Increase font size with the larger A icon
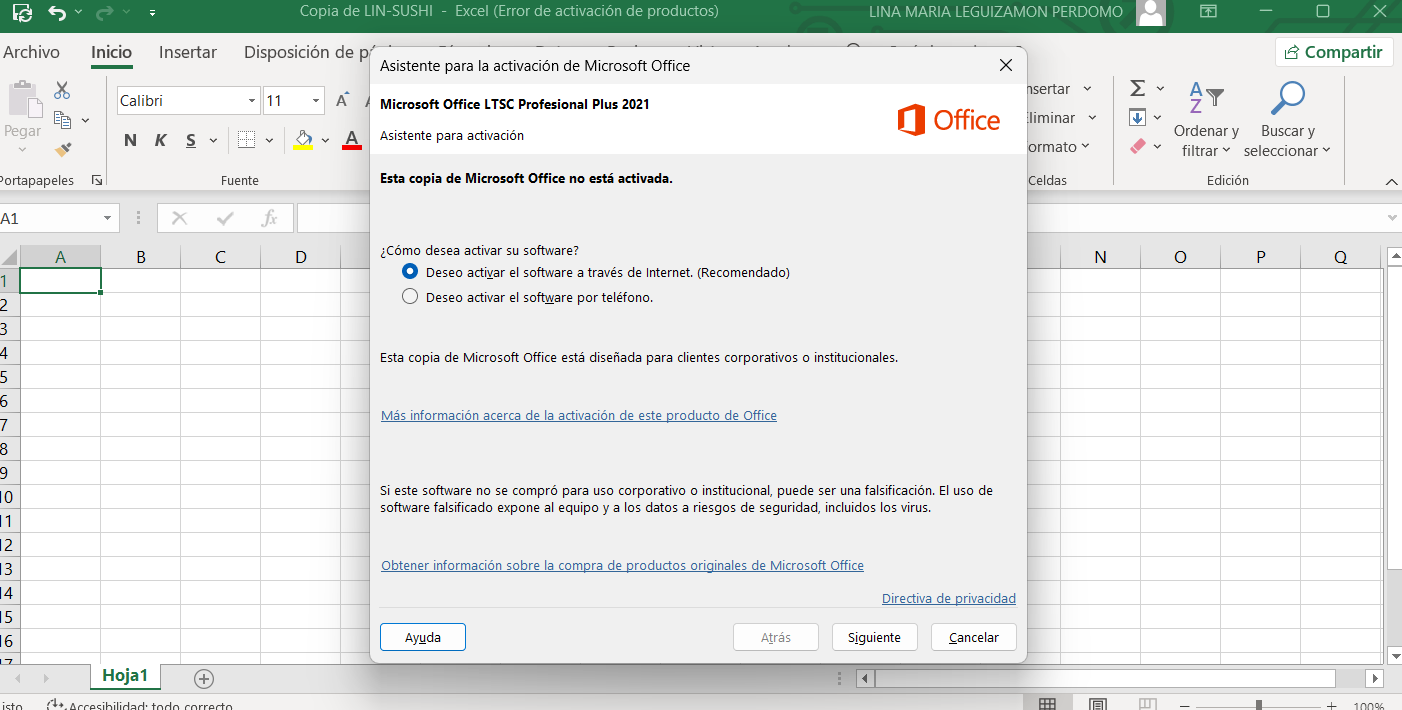 (x=343, y=100)
